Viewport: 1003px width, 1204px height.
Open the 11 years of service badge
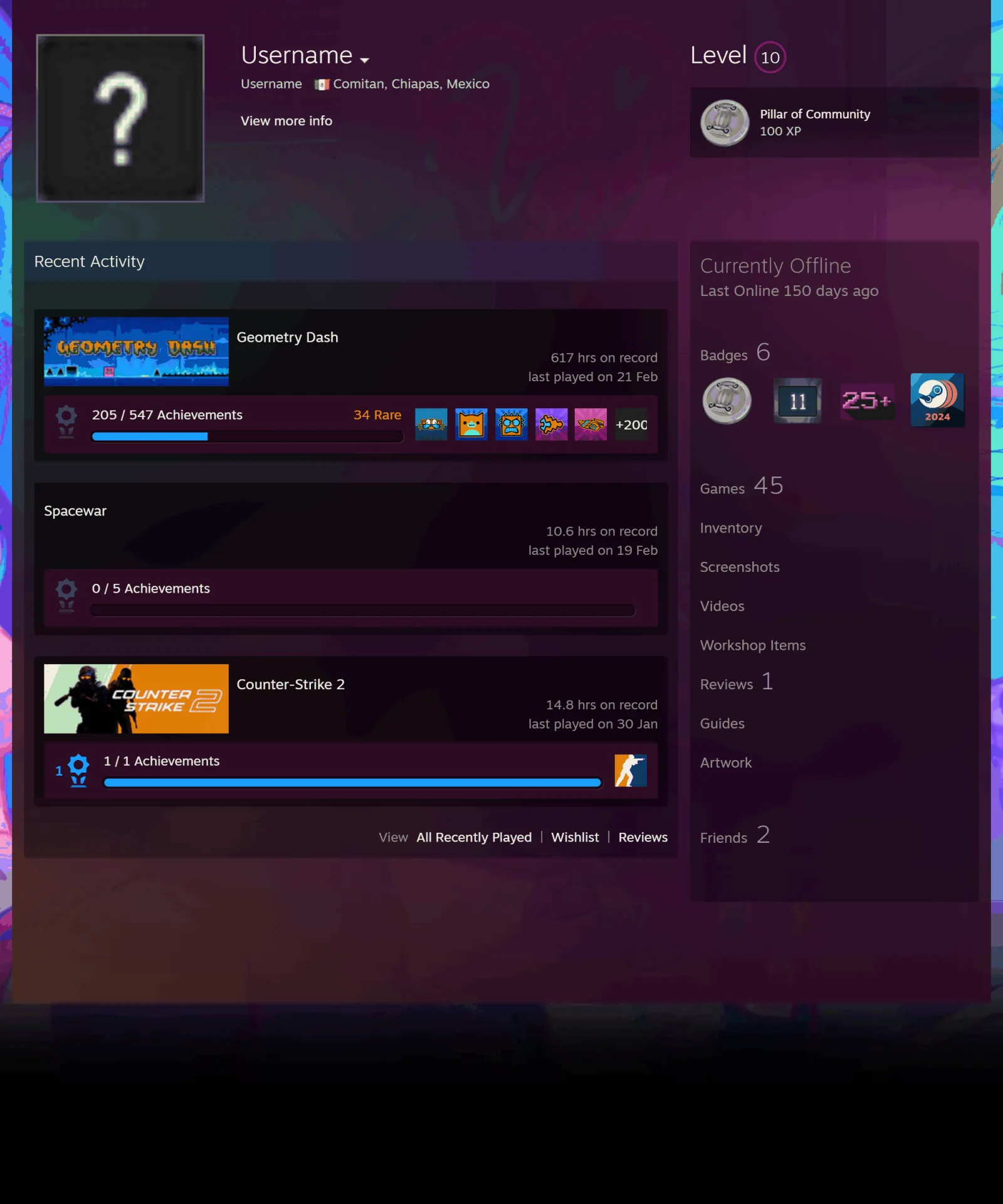[797, 401]
